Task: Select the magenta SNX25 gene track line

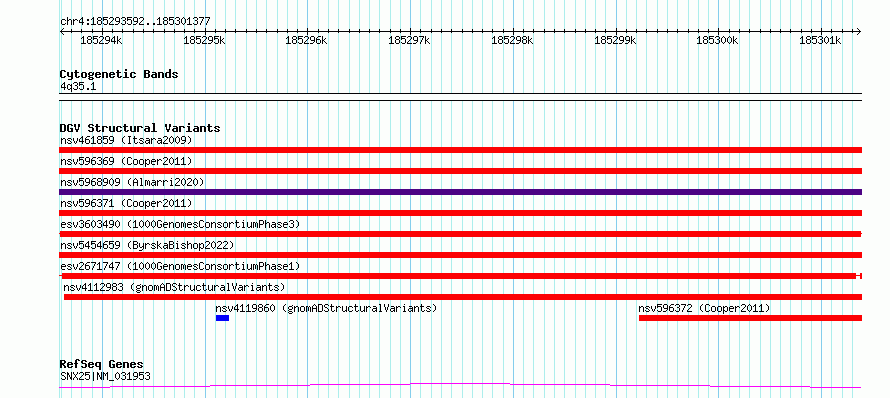Action: [x=460, y=386]
